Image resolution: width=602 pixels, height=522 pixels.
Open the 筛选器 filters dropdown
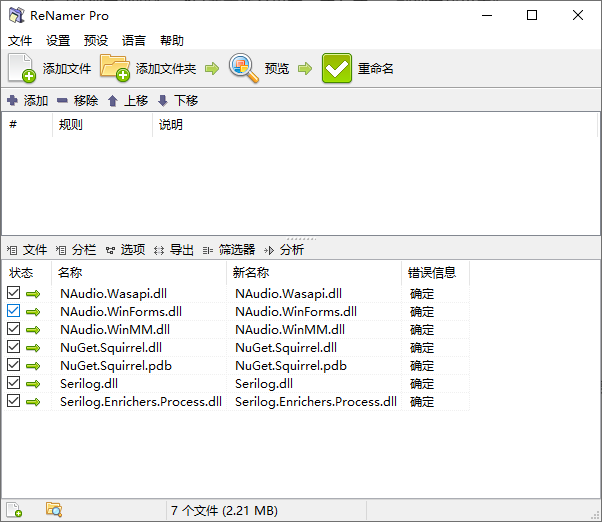(229, 250)
